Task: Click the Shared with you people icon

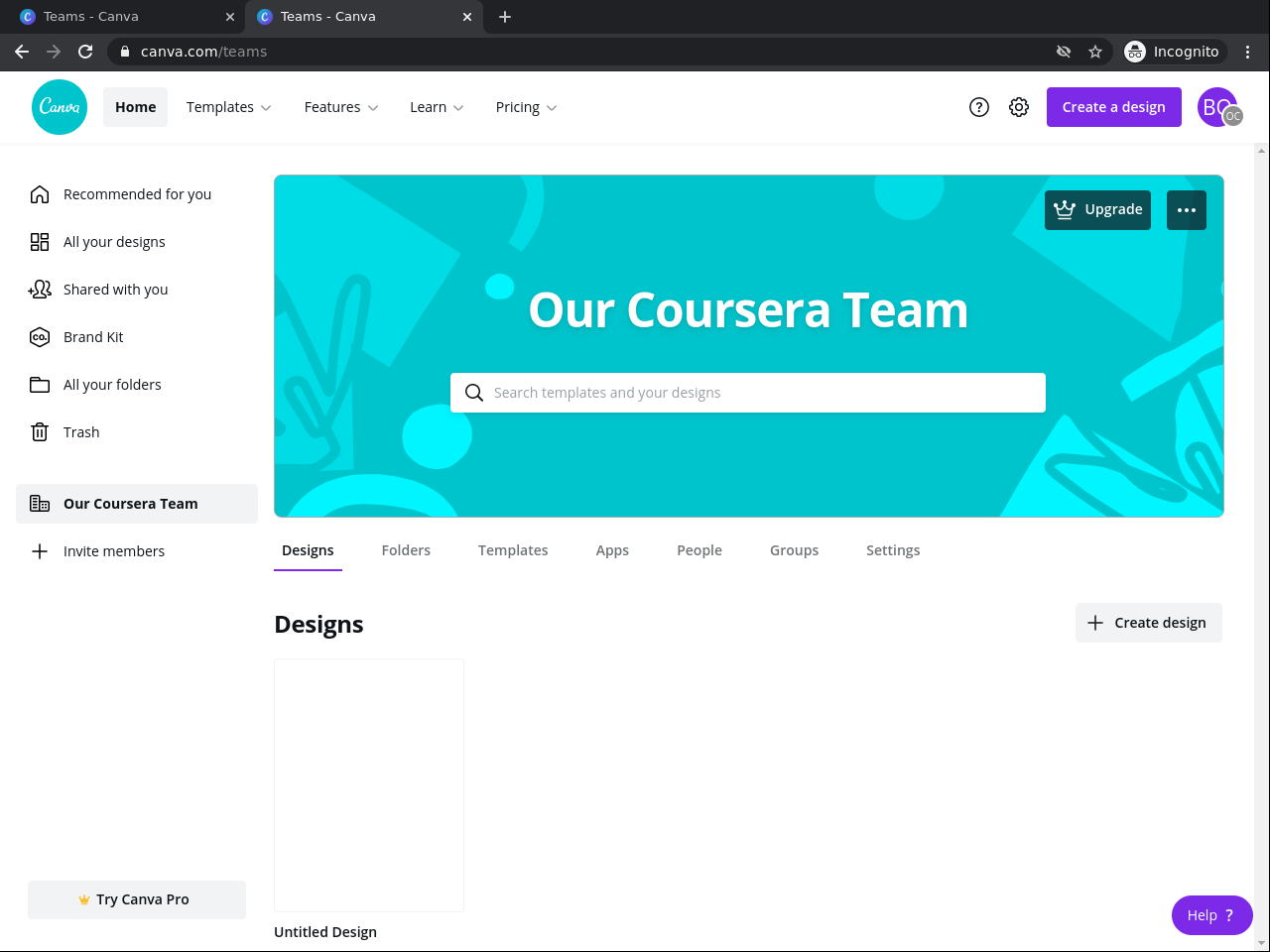Action: [x=40, y=290]
